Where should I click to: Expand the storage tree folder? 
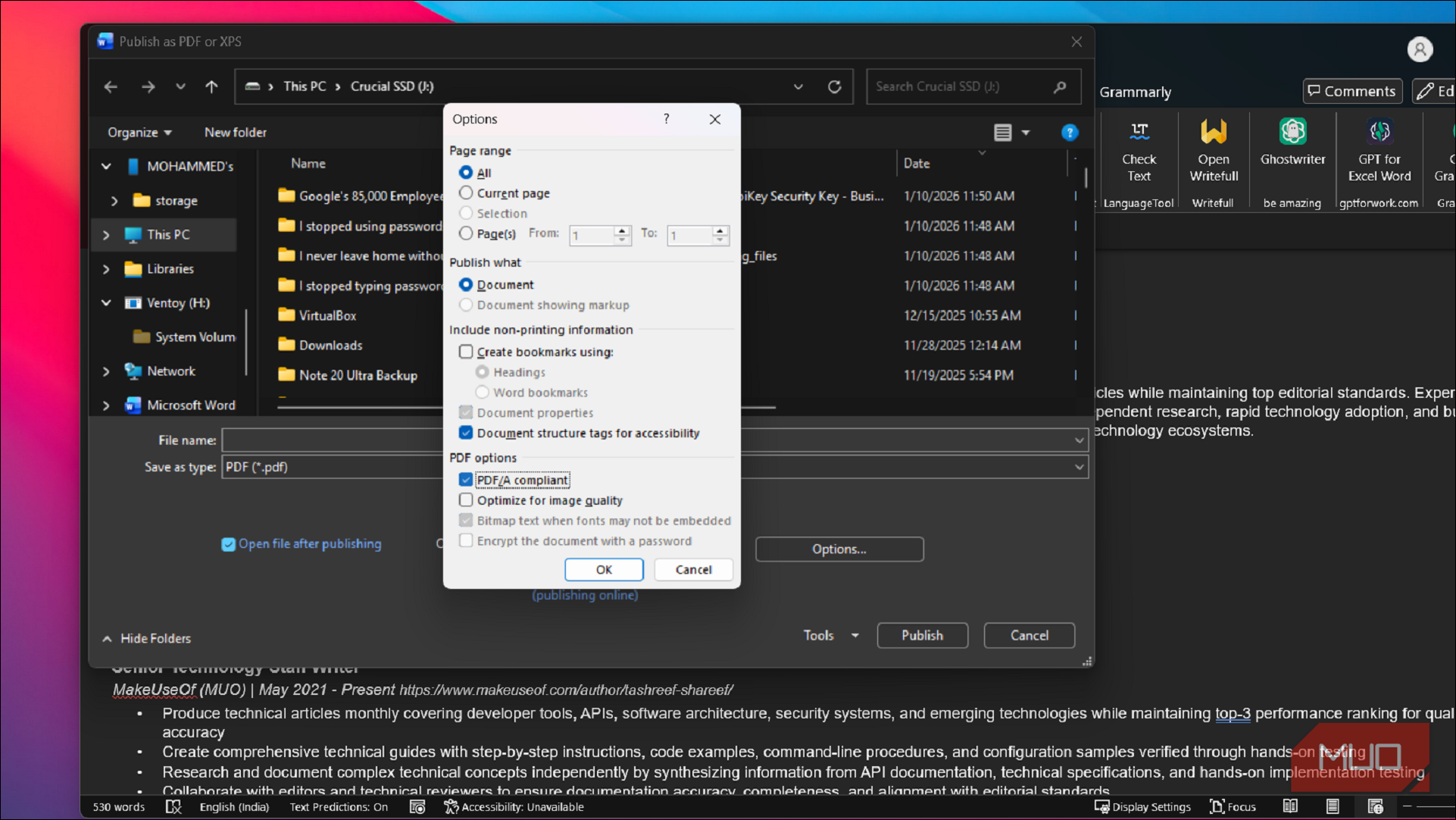click(x=114, y=201)
